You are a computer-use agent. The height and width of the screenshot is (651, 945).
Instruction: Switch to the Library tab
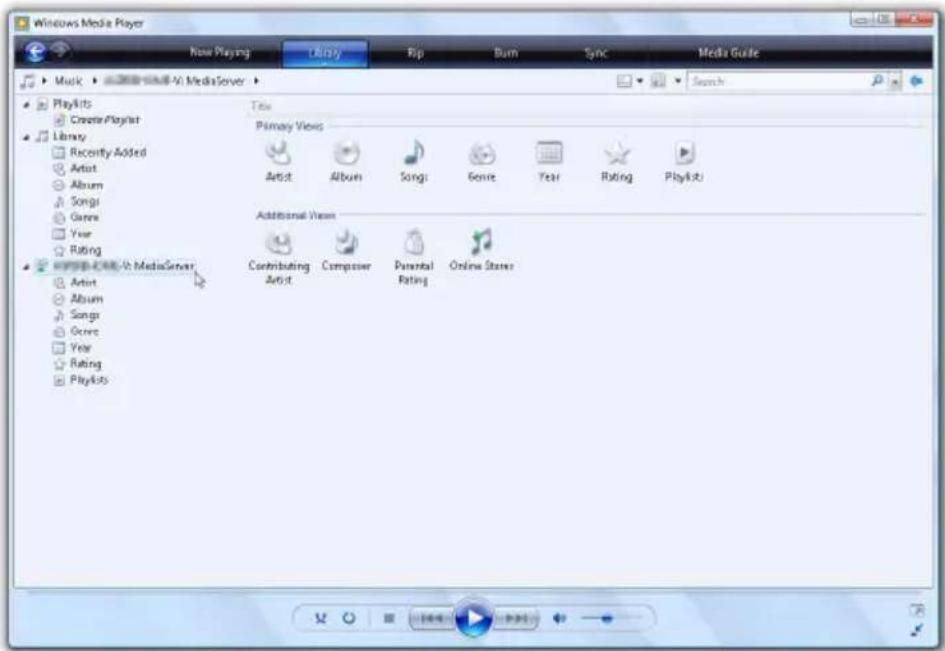click(x=325, y=53)
